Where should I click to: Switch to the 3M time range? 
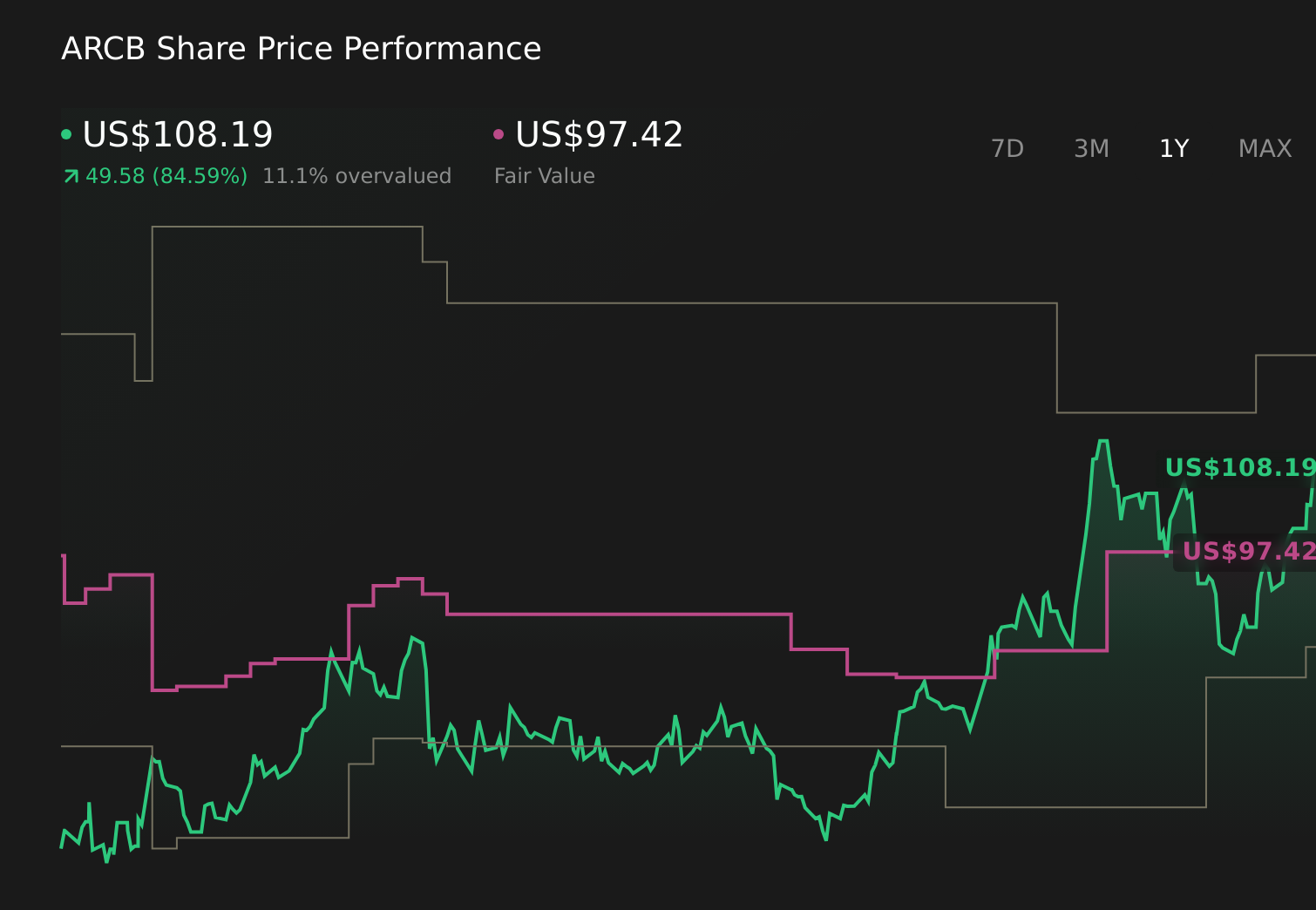click(1091, 149)
